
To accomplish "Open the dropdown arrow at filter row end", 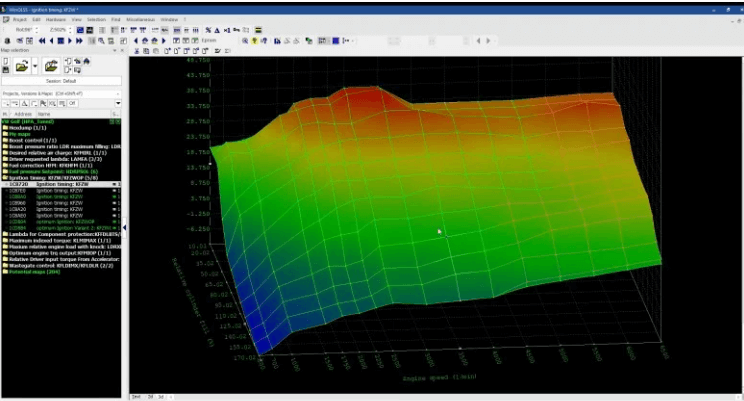I will 118,103.
